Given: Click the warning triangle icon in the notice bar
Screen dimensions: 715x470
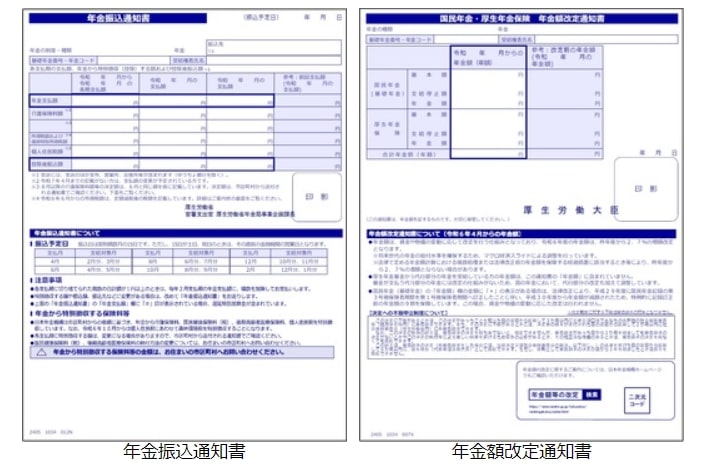Looking at the screenshot, I should pos(41,352).
